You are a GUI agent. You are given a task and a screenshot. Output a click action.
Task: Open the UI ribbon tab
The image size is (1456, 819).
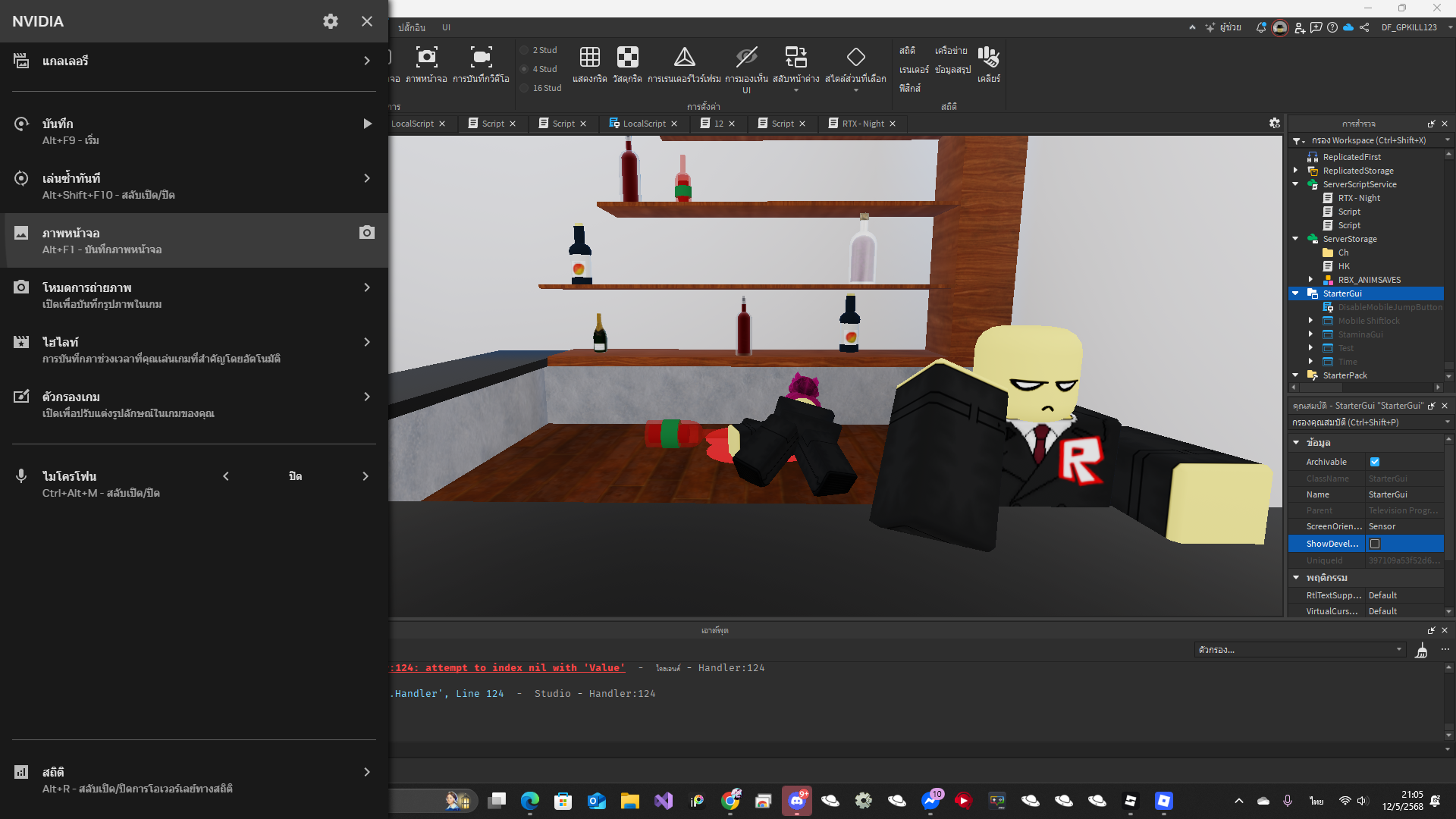[446, 27]
